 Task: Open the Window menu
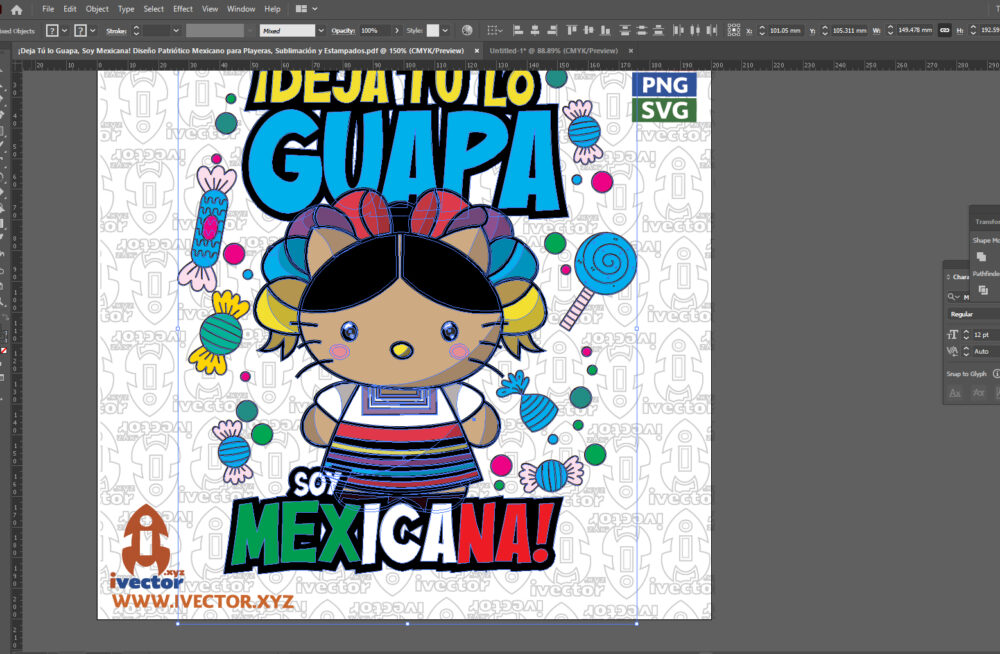tap(241, 9)
